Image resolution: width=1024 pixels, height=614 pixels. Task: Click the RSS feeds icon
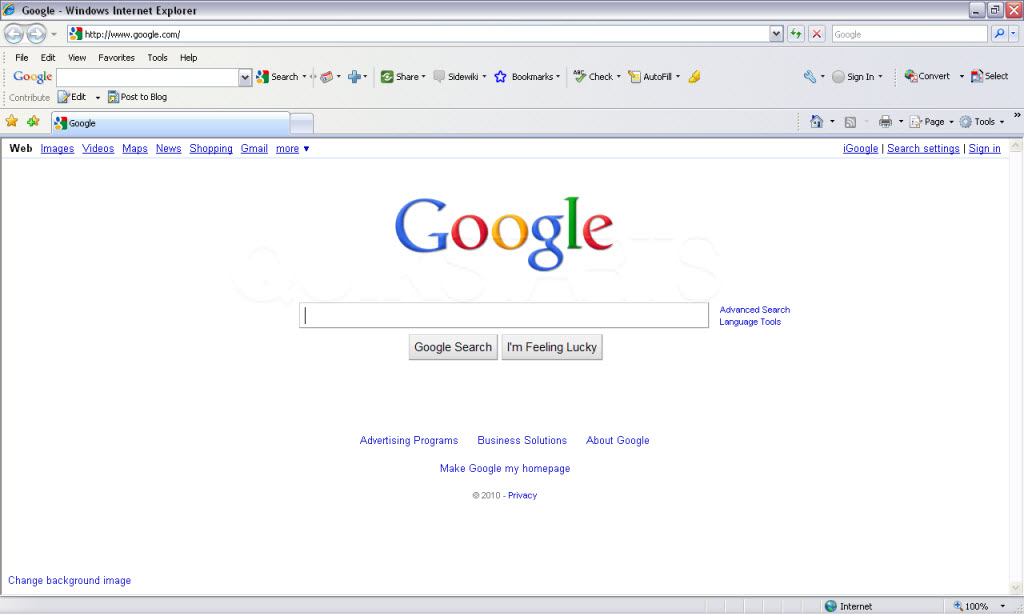click(x=850, y=122)
